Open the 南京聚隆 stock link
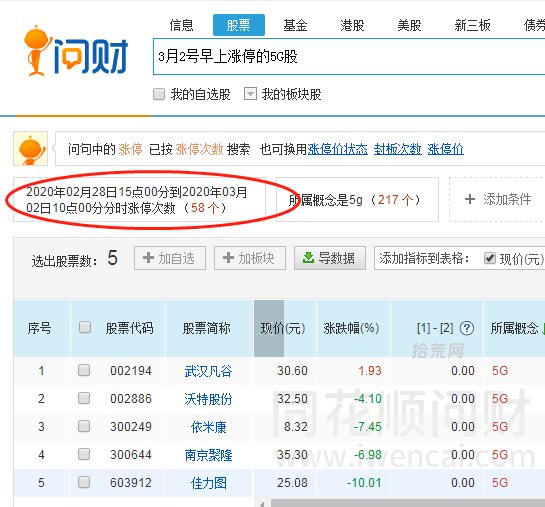The width and height of the screenshot is (545, 507). 208,455
